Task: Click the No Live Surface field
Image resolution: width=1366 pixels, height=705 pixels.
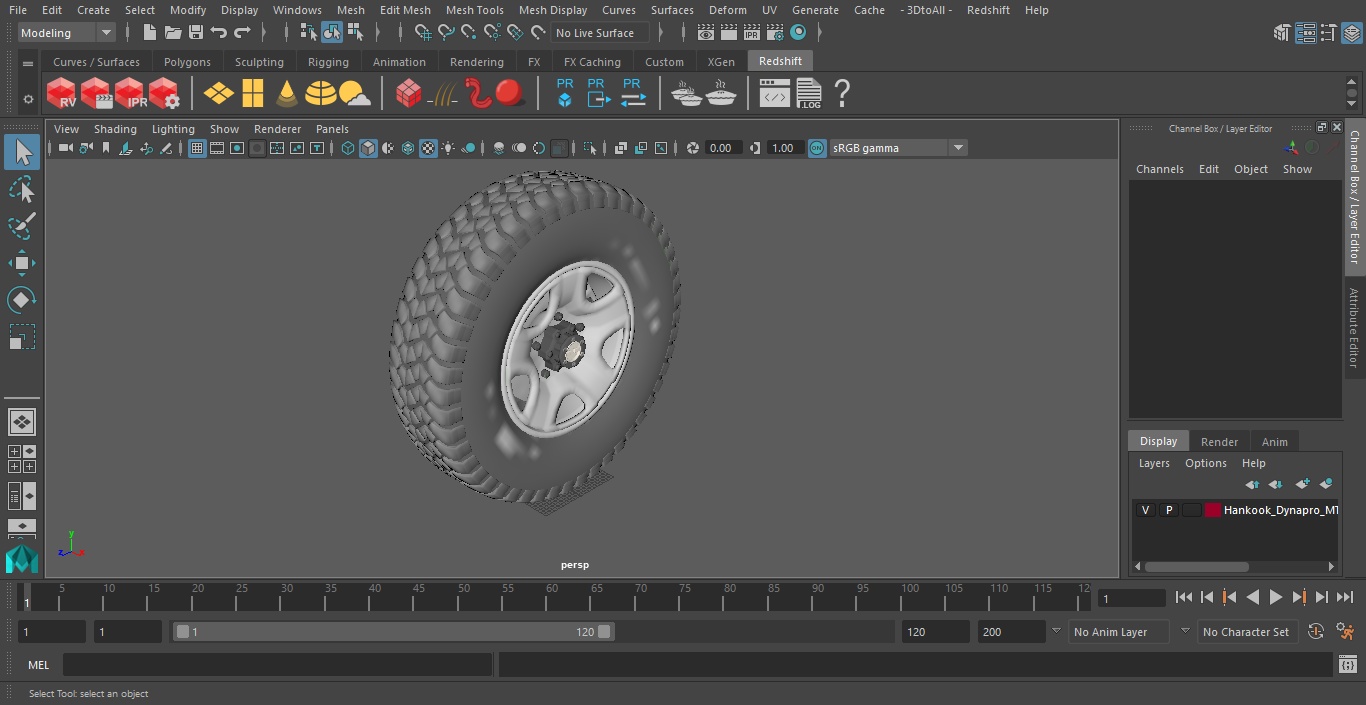Action: click(599, 33)
